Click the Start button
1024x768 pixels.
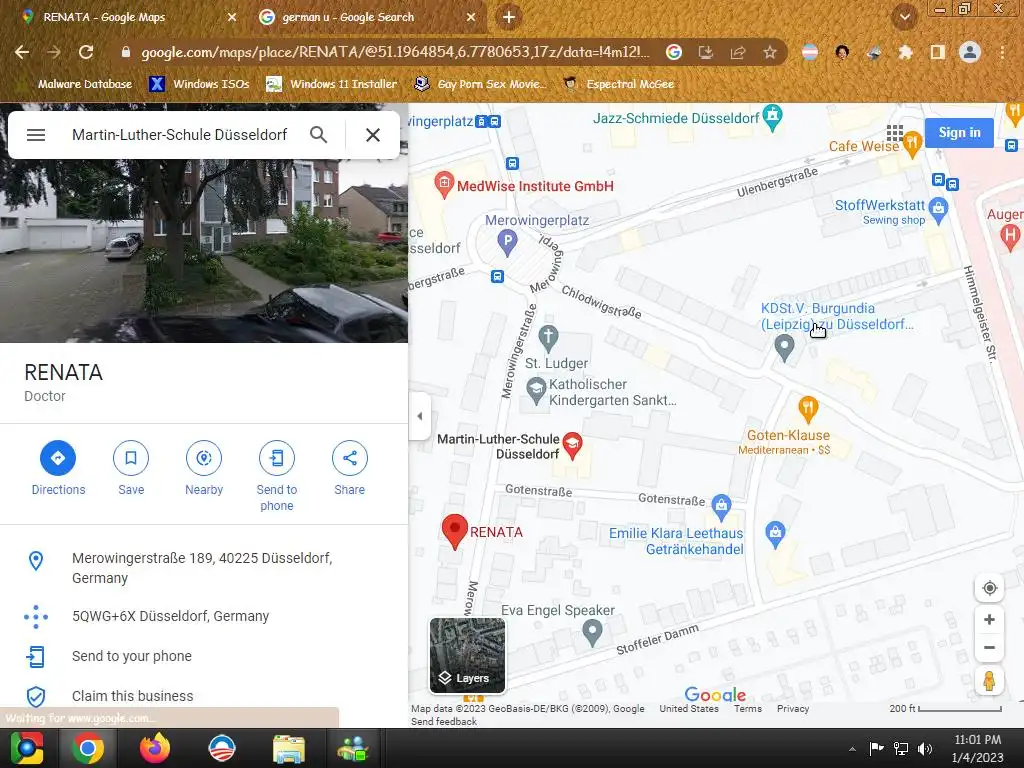pos(27,748)
